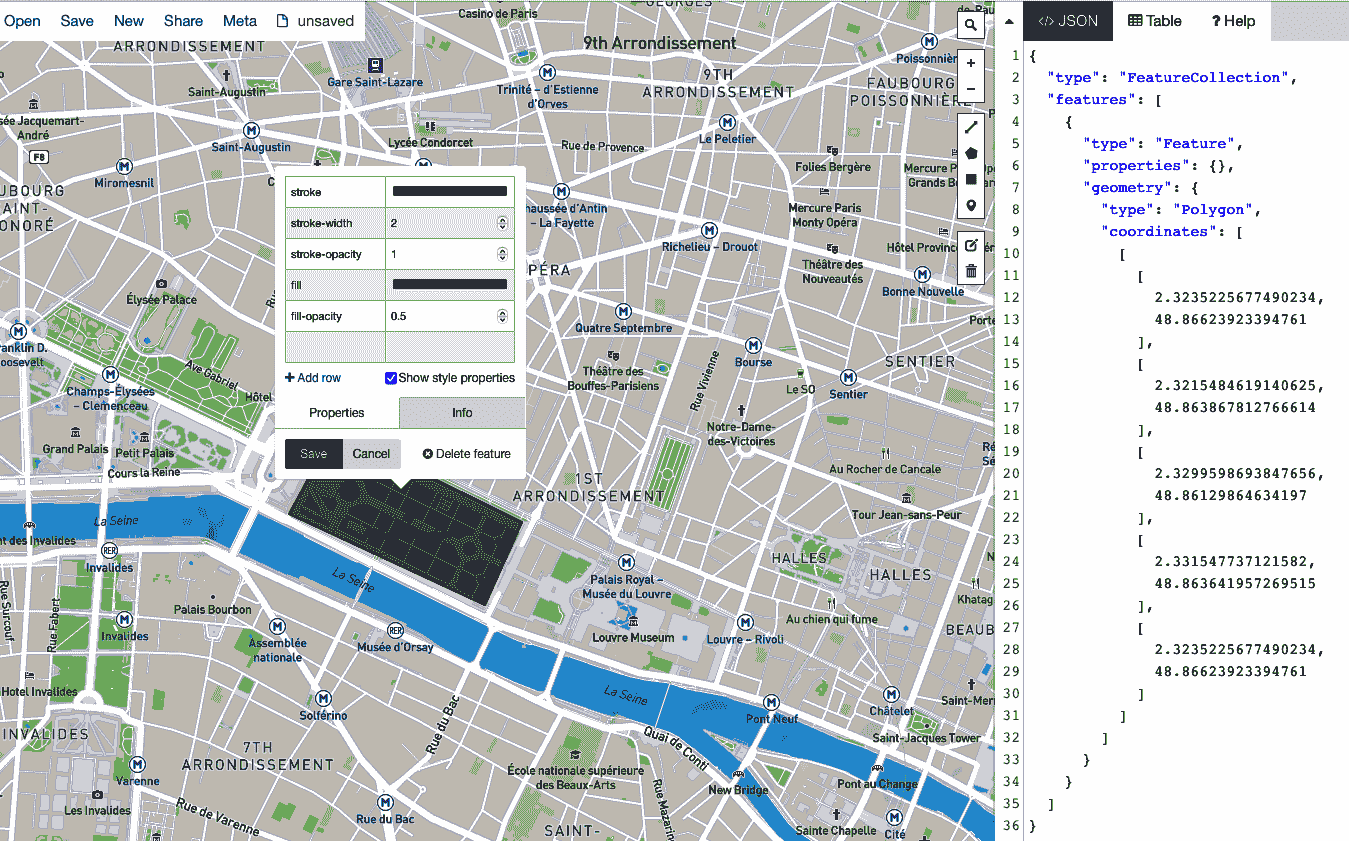Click Delete feature in the popup
This screenshot has height=841, width=1349.
467,454
